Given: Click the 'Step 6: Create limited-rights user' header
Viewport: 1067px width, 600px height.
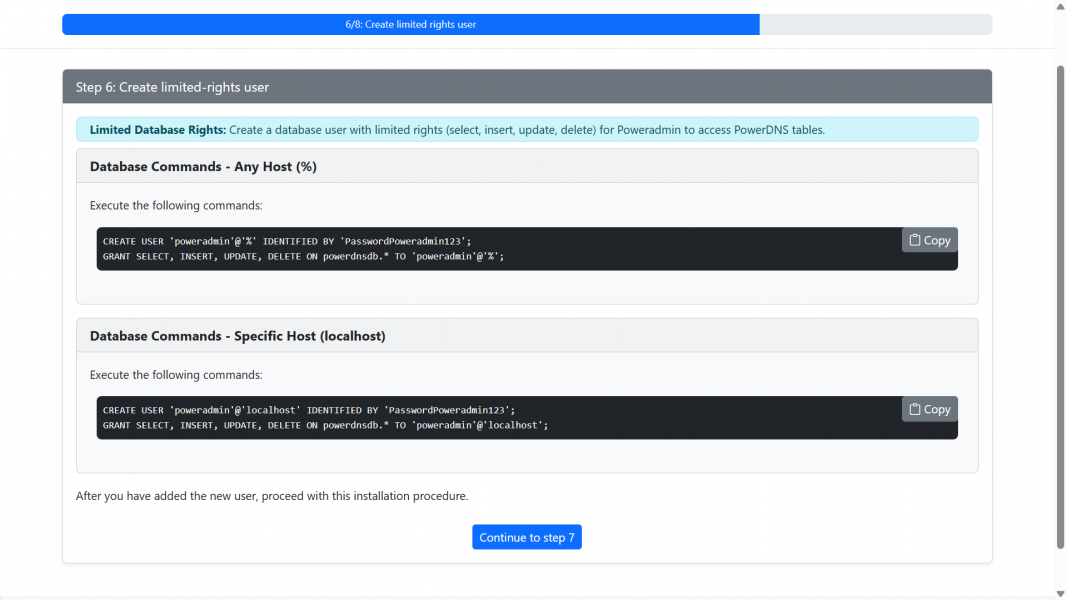Looking at the screenshot, I should [x=172, y=87].
